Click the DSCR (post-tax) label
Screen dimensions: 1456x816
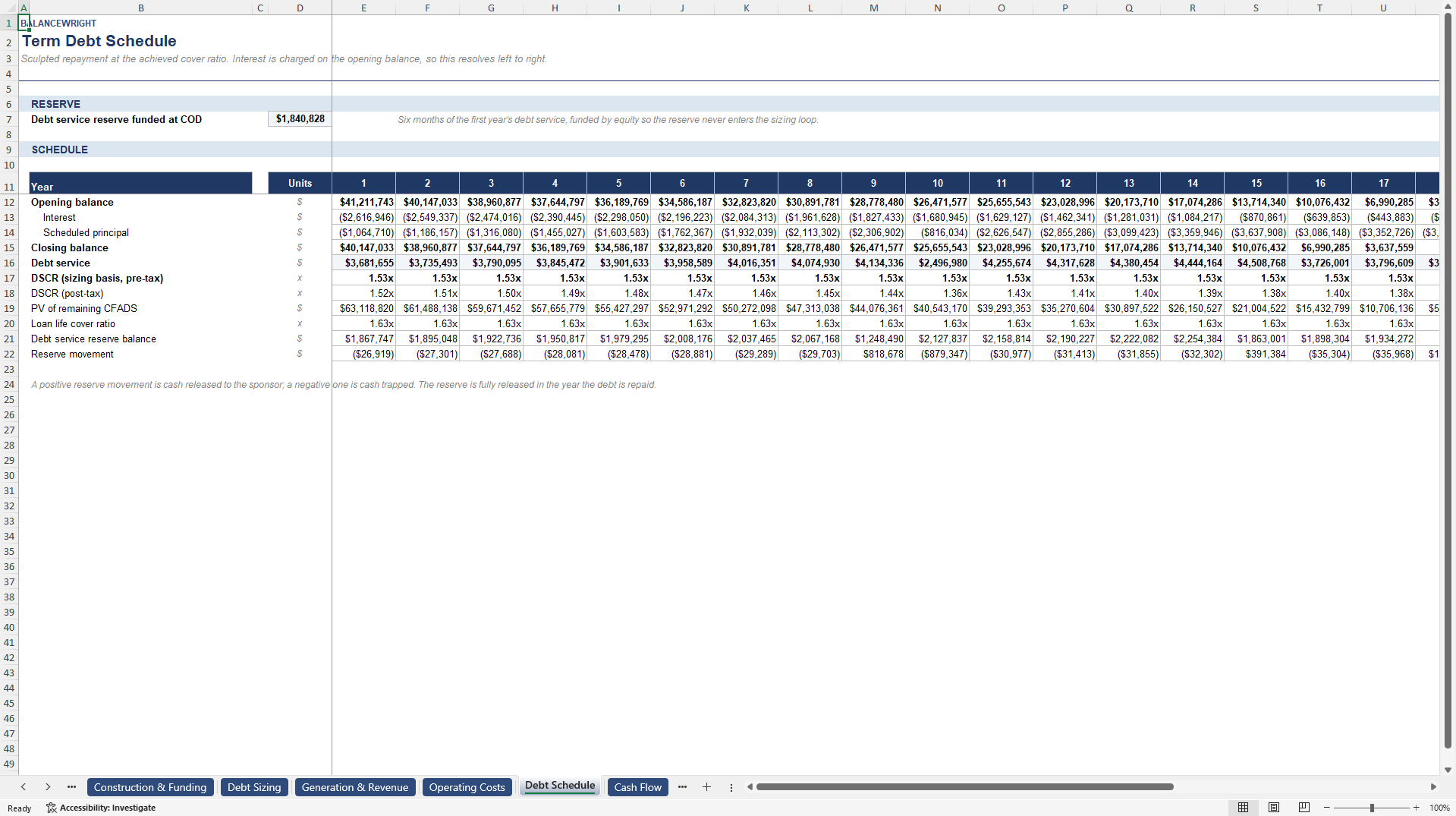coord(67,293)
